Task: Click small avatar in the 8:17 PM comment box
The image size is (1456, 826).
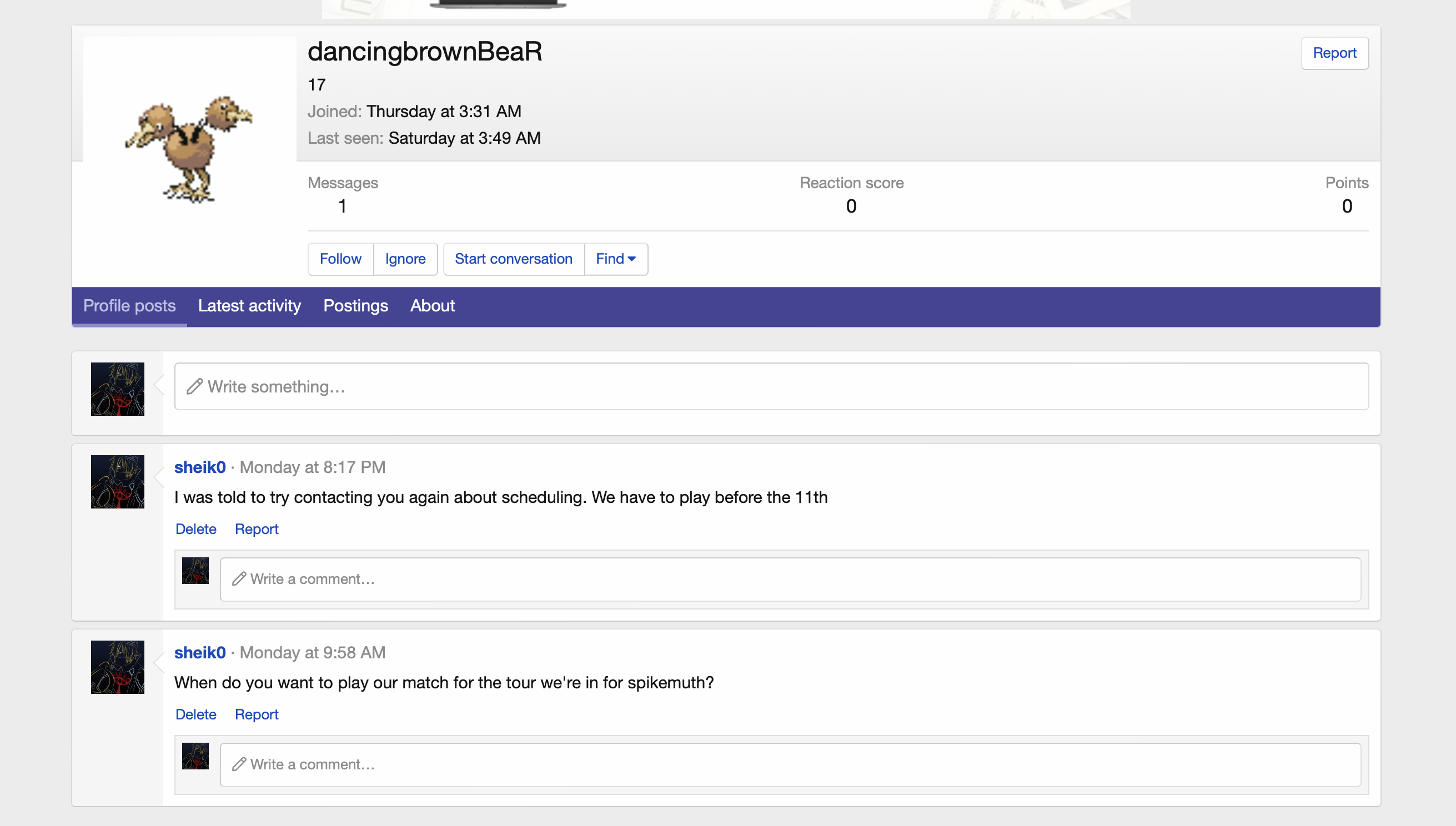Action: pyautogui.click(x=195, y=571)
